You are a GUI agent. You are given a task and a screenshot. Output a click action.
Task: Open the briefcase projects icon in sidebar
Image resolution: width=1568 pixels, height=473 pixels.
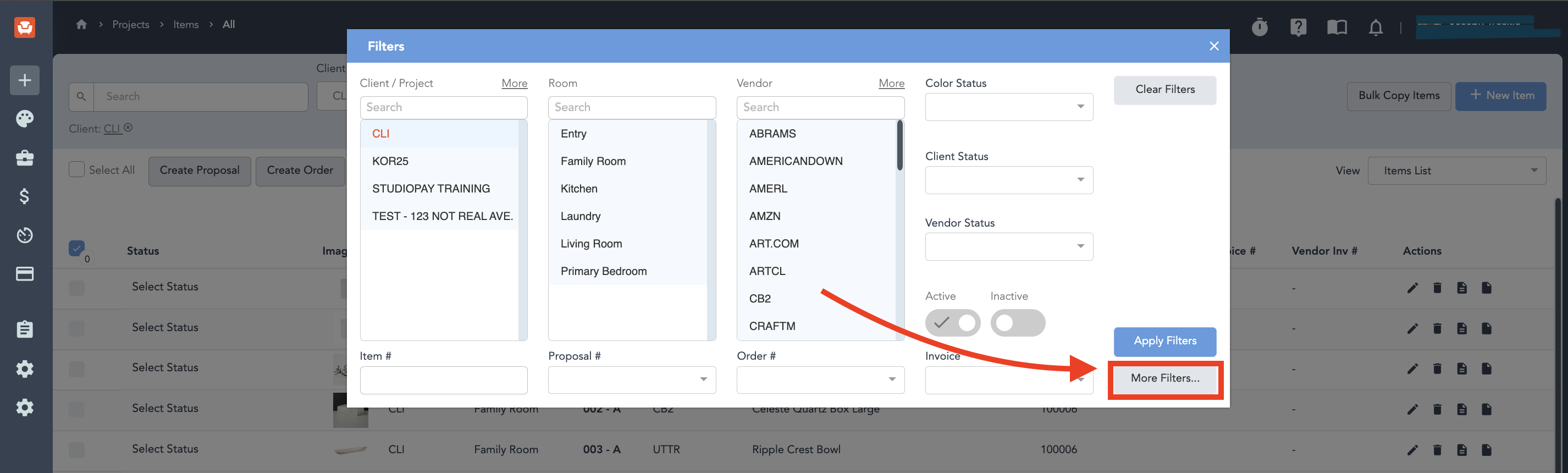[x=25, y=158]
